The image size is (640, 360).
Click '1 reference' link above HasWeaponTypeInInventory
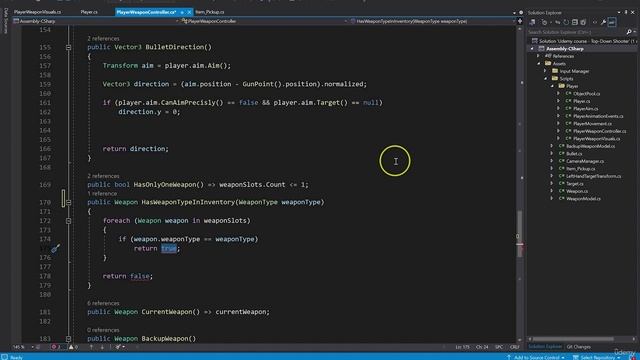pyautogui.click(x=102, y=193)
